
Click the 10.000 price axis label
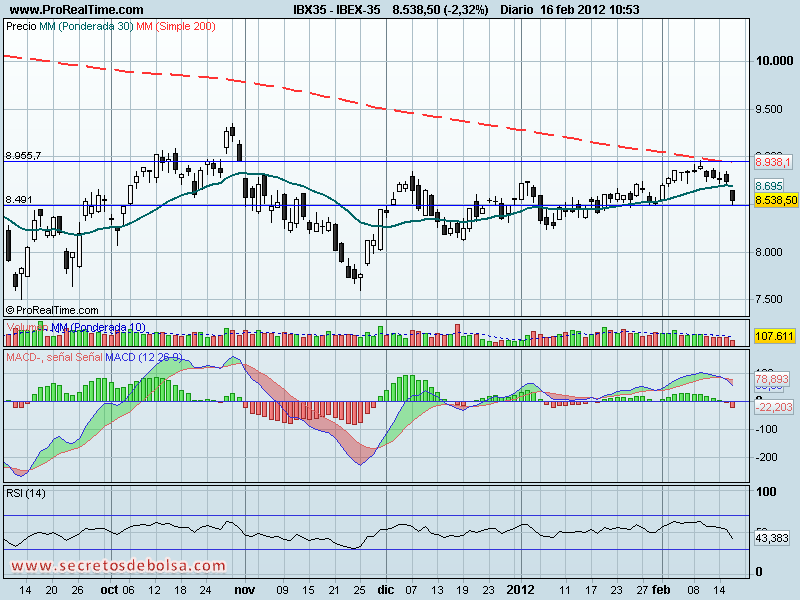coord(774,61)
